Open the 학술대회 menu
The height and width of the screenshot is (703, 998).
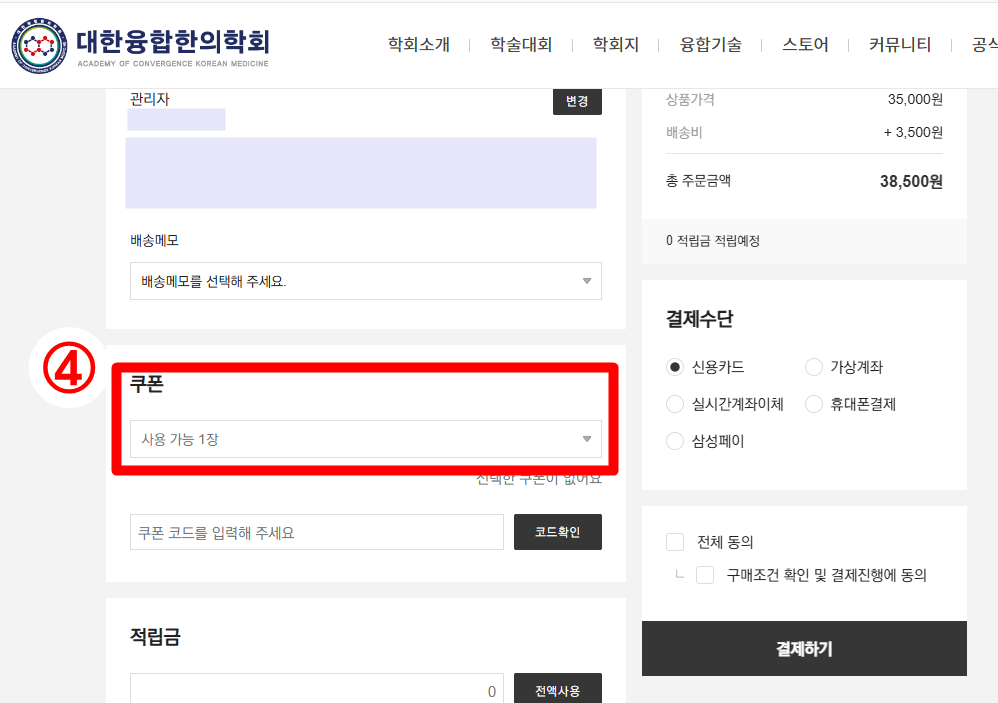[x=521, y=45]
